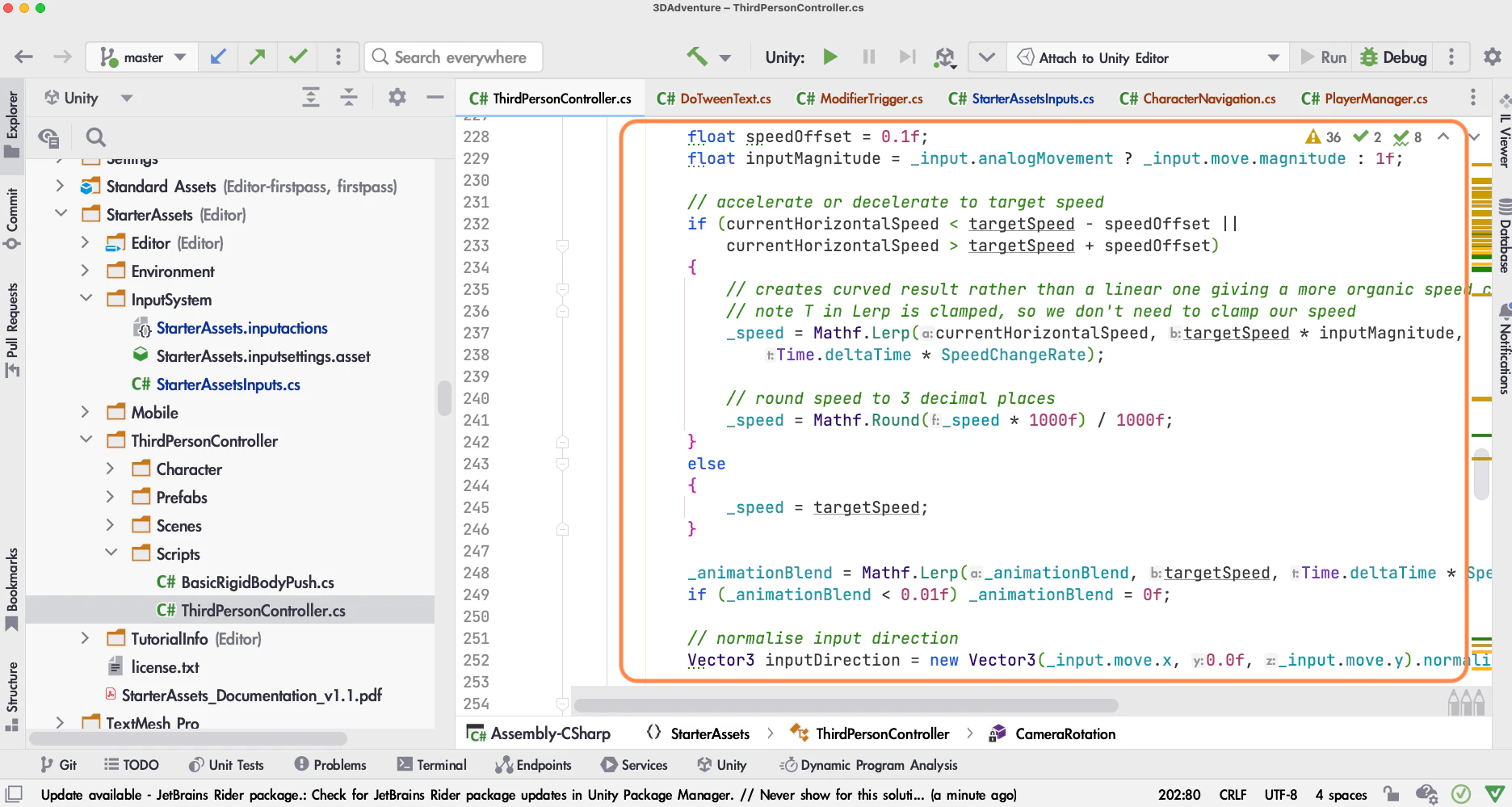Open the TODO tool window

click(132, 764)
